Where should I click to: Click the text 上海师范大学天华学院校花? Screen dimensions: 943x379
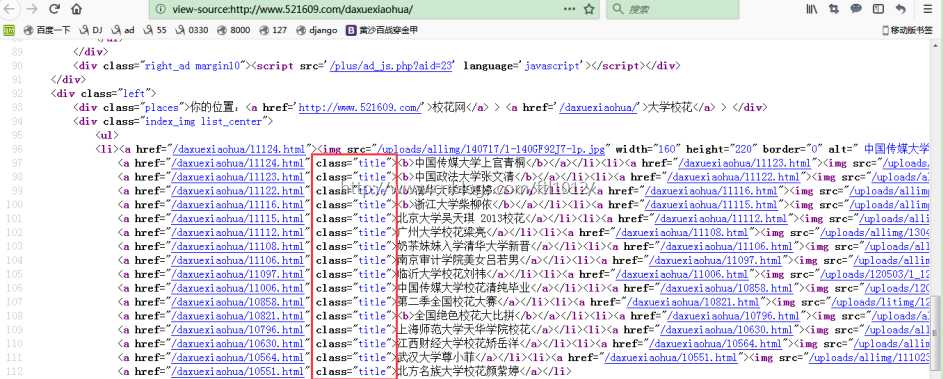pyautogui.click(x=465, y=330)
